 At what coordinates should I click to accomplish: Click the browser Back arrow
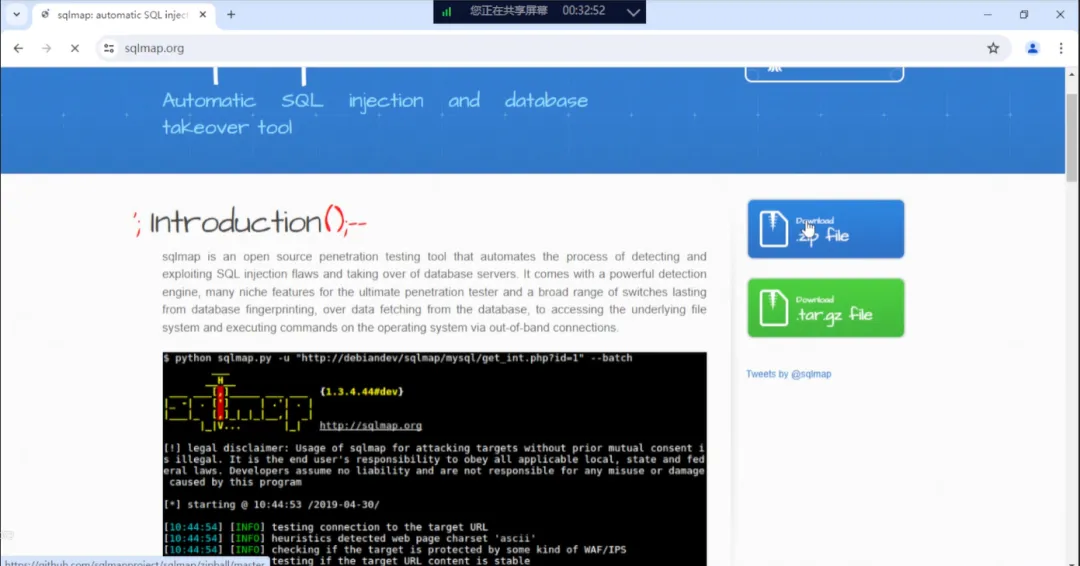click(19, 48)
